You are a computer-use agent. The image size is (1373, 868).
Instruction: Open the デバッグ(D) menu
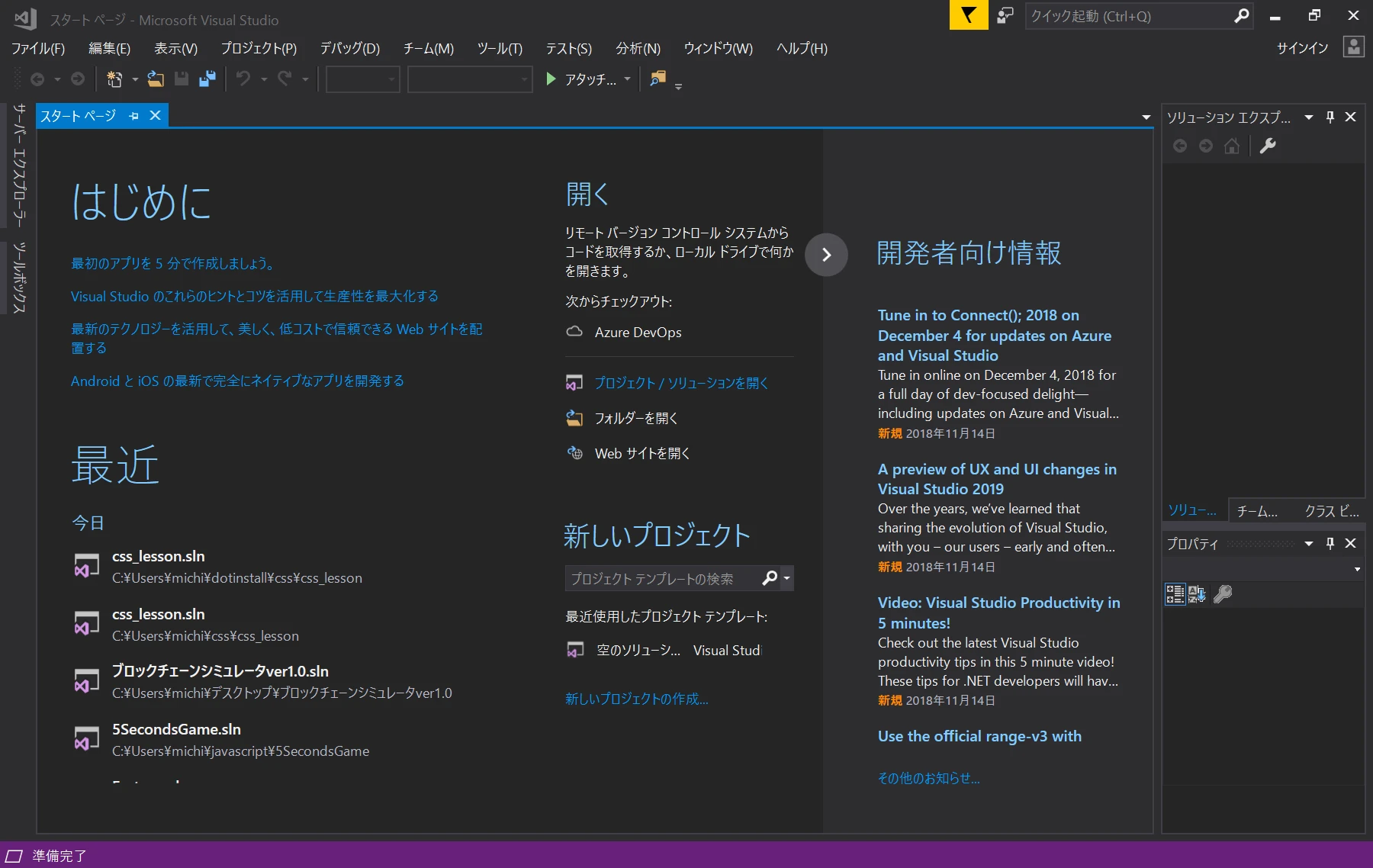click(x=350, y=48)
